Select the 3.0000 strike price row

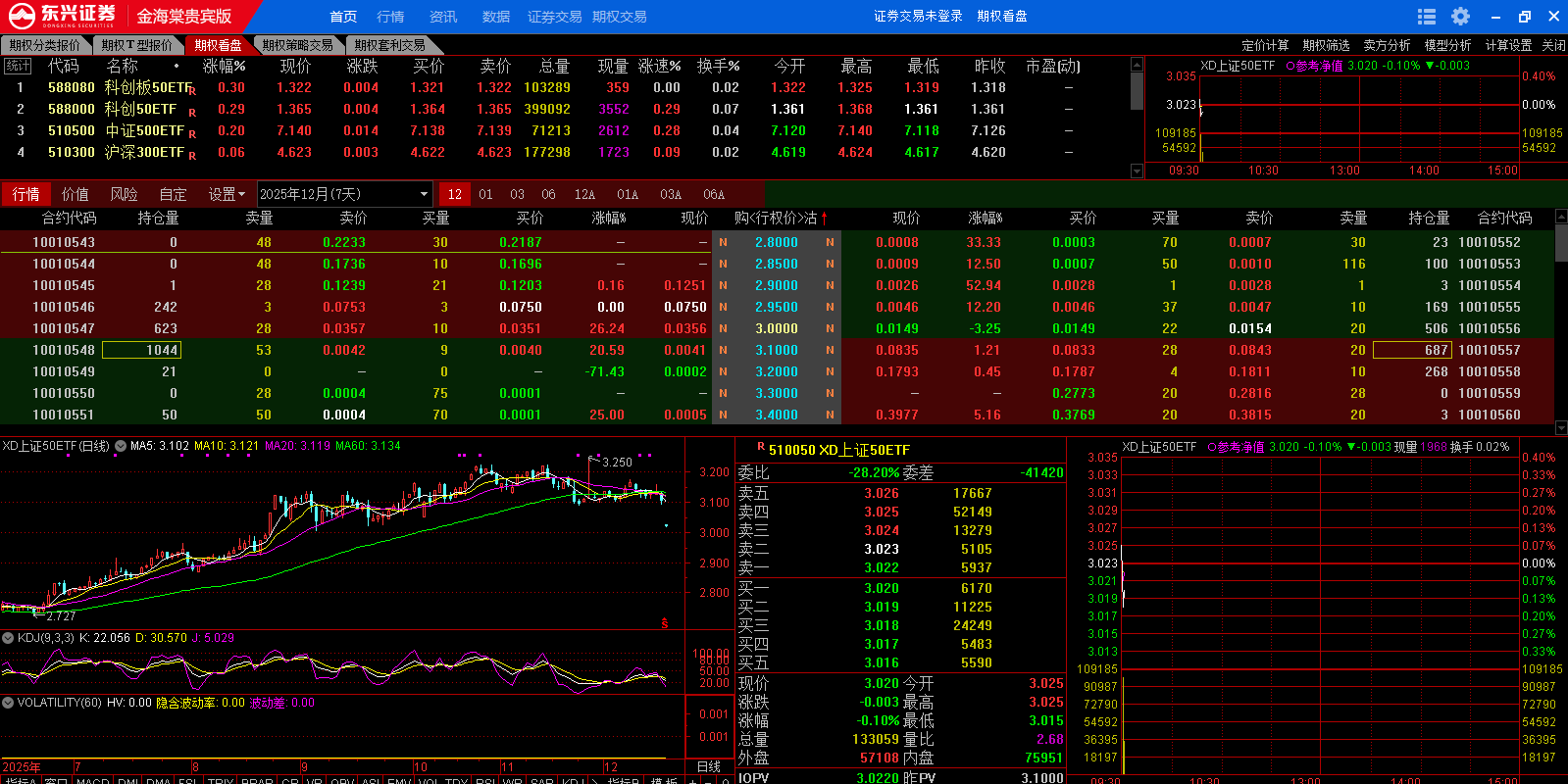click(776, 328)
